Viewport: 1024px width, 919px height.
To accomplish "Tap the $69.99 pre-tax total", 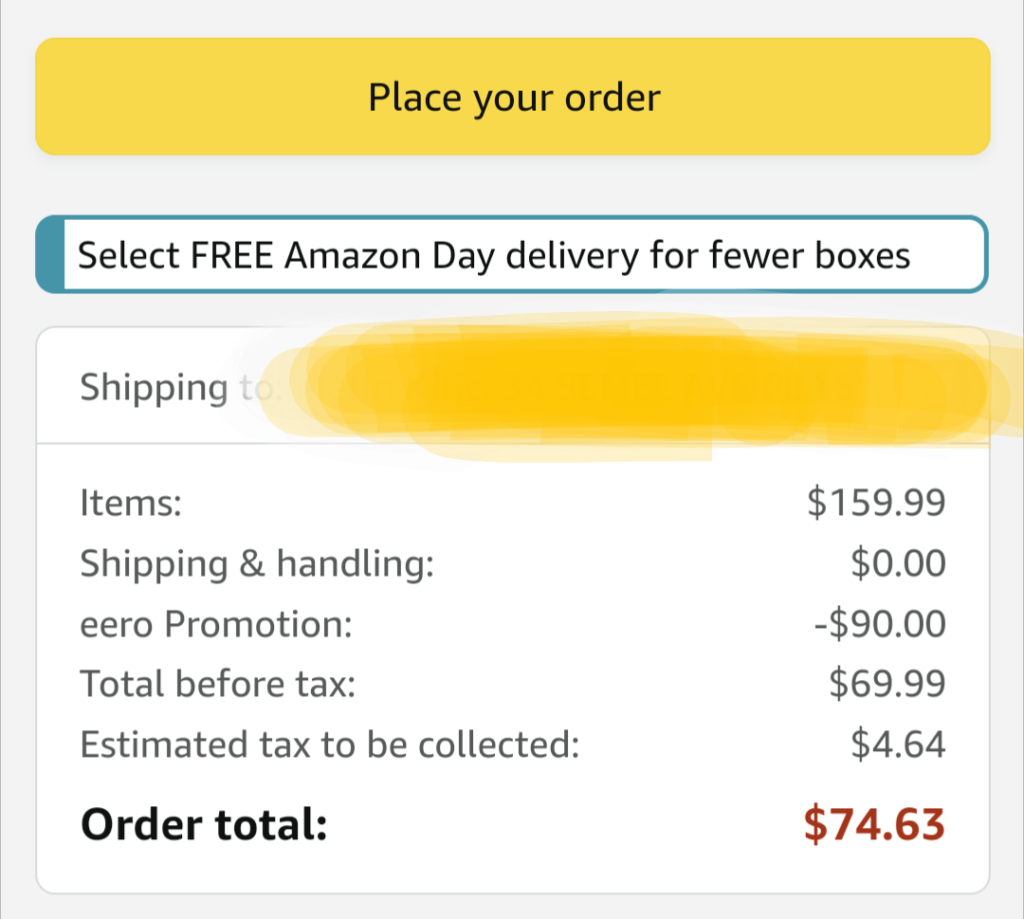I will (x=887, y=684).
